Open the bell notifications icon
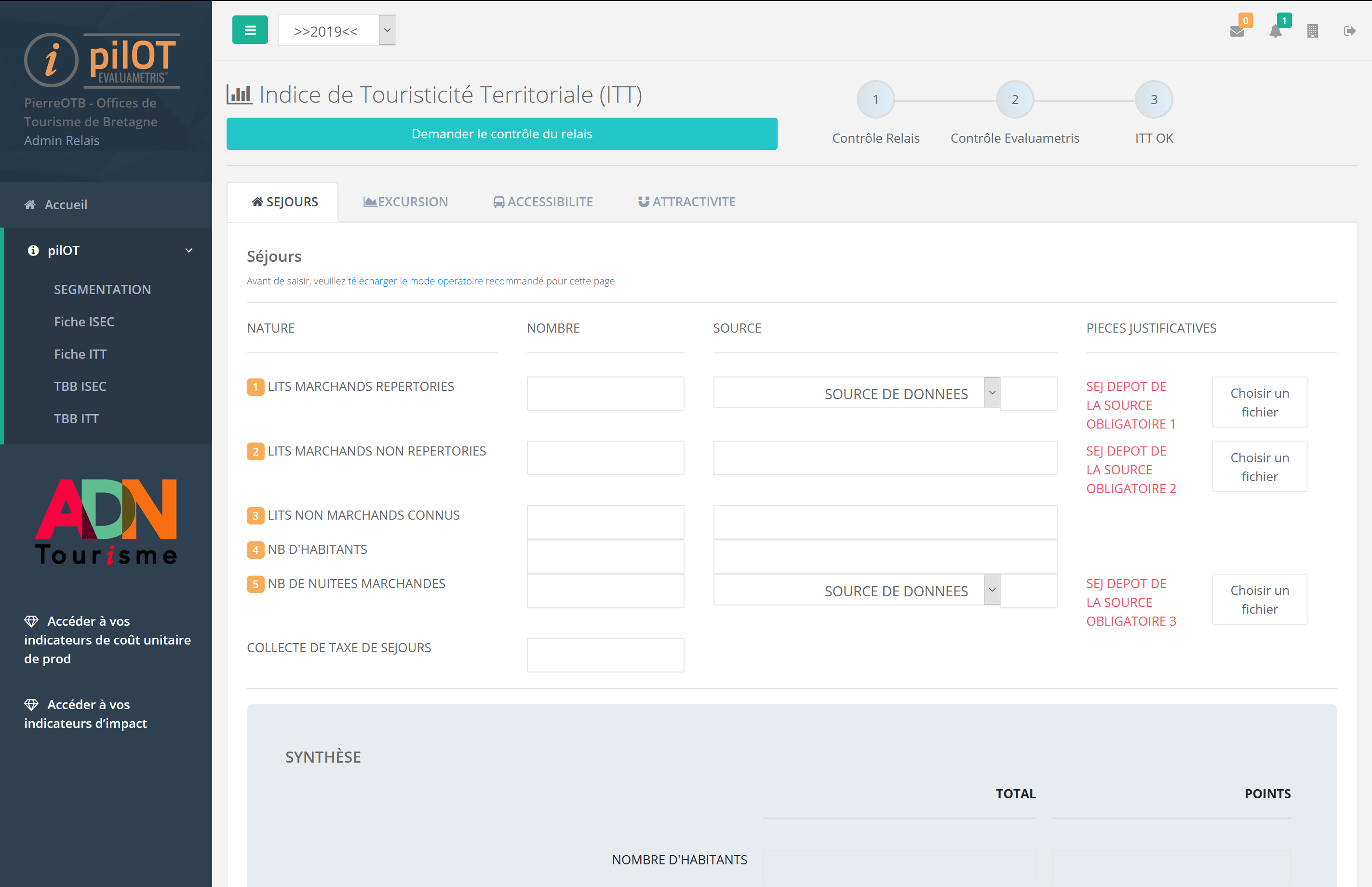The width and height of the screenshot is (1372, 887). (1275, 31)
